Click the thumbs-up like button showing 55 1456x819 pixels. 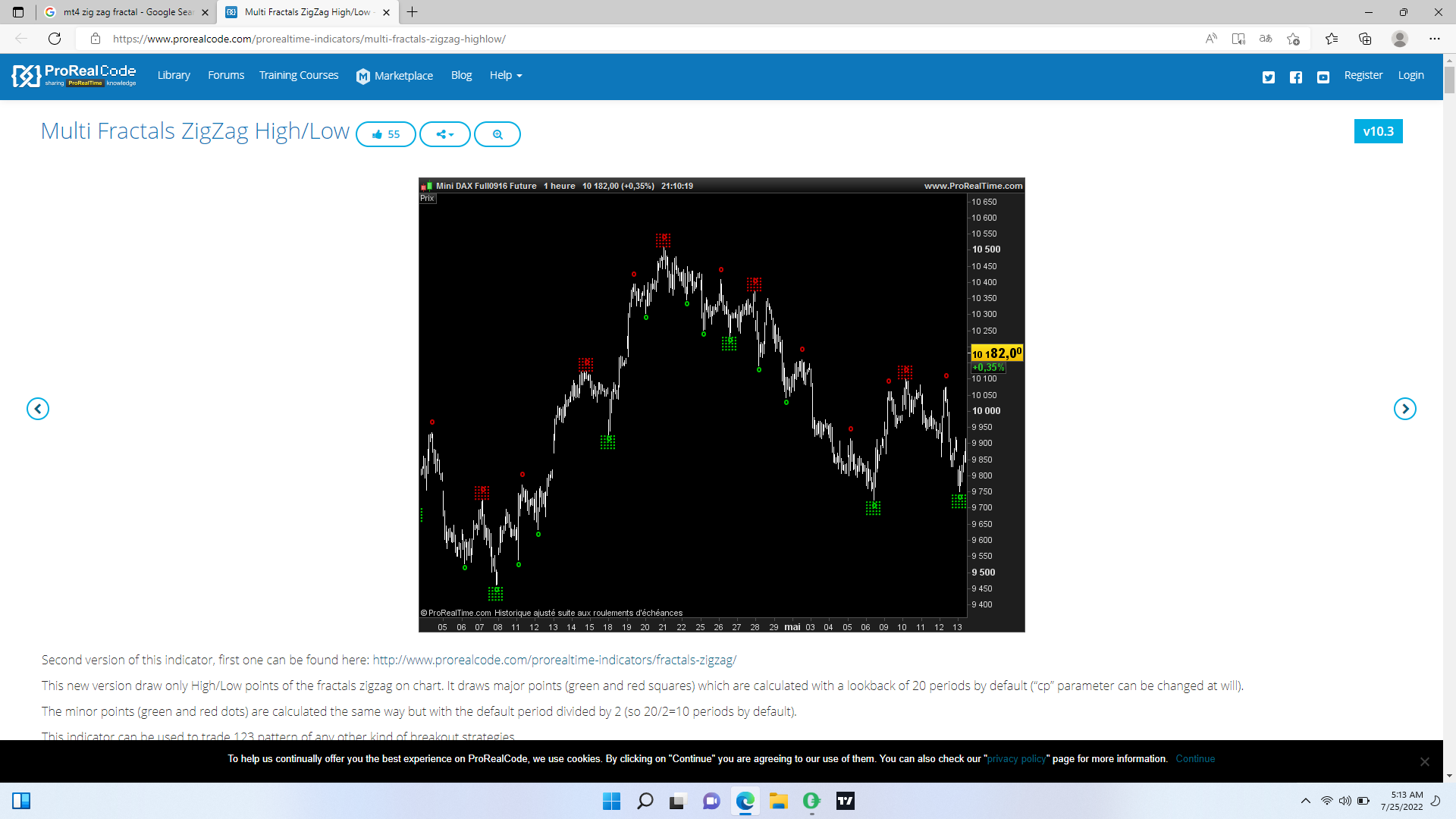pyautogui.click(x=385, y=134)
